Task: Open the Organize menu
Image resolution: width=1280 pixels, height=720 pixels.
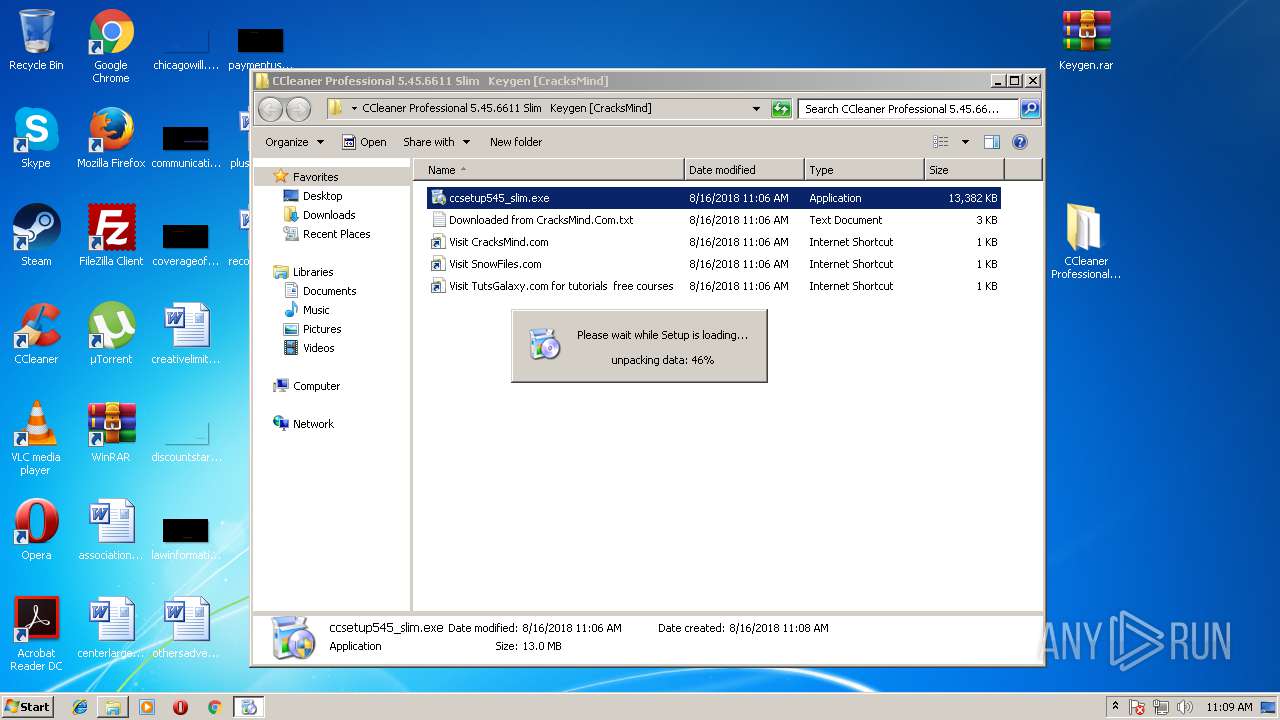Action: (294, 142)
